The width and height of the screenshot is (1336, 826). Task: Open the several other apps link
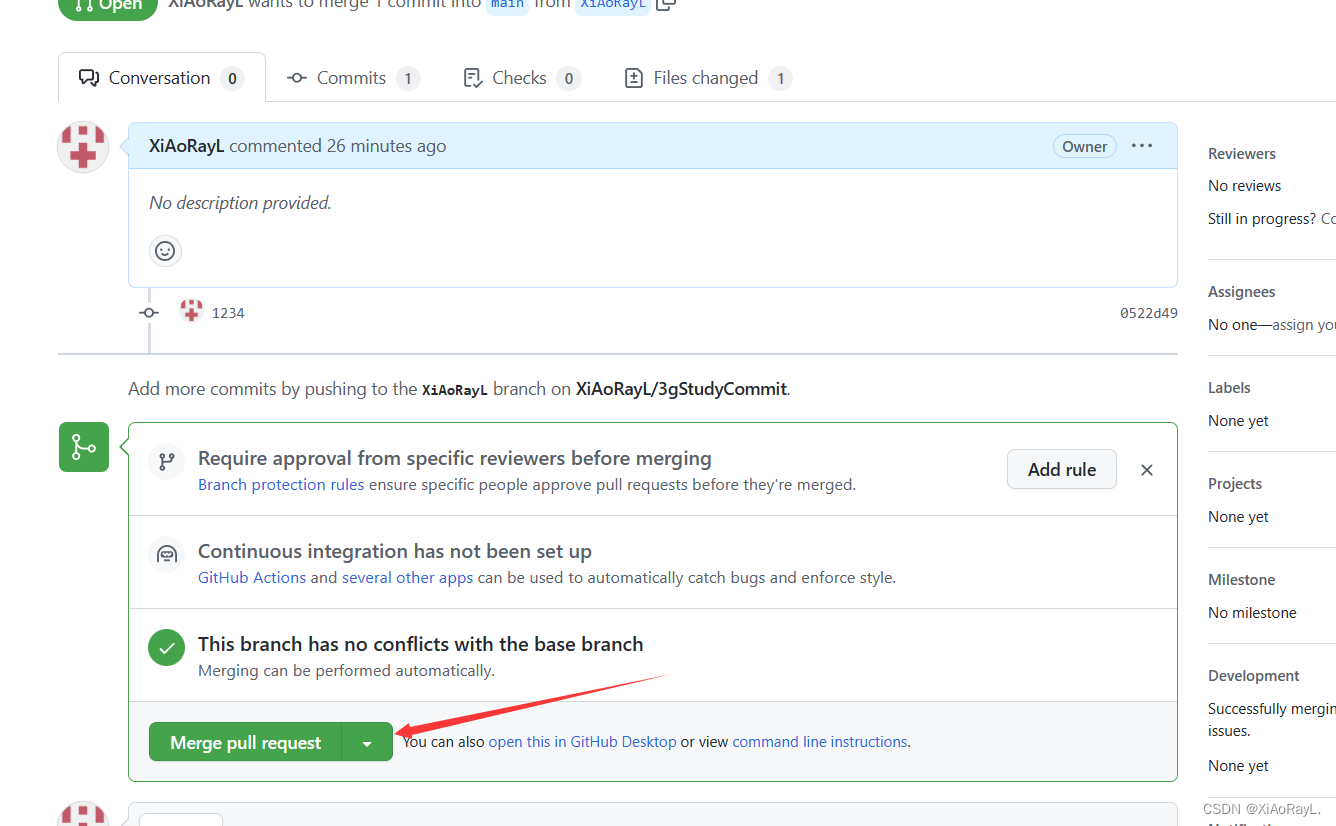click(x=407, y=578)
